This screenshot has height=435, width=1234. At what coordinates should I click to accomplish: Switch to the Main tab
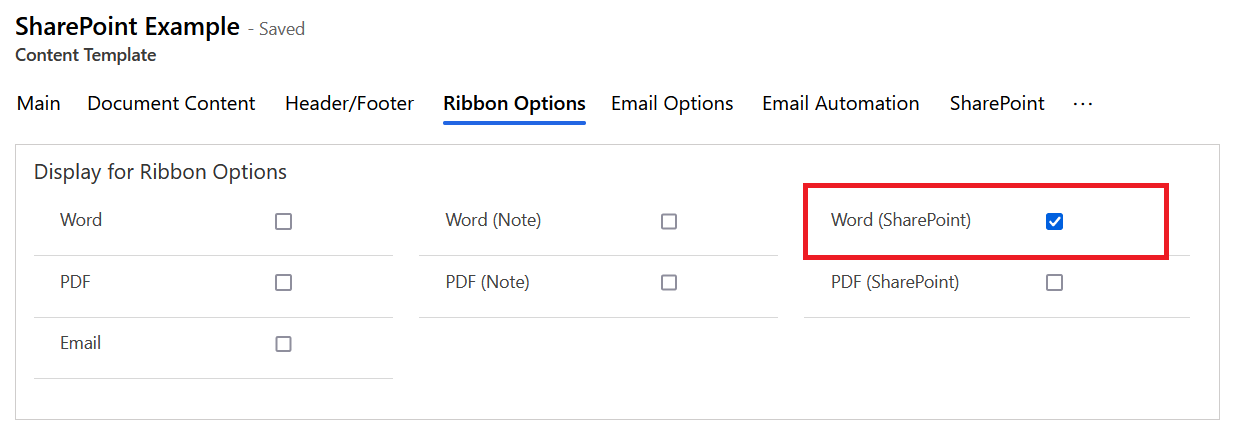coord(39,104)
